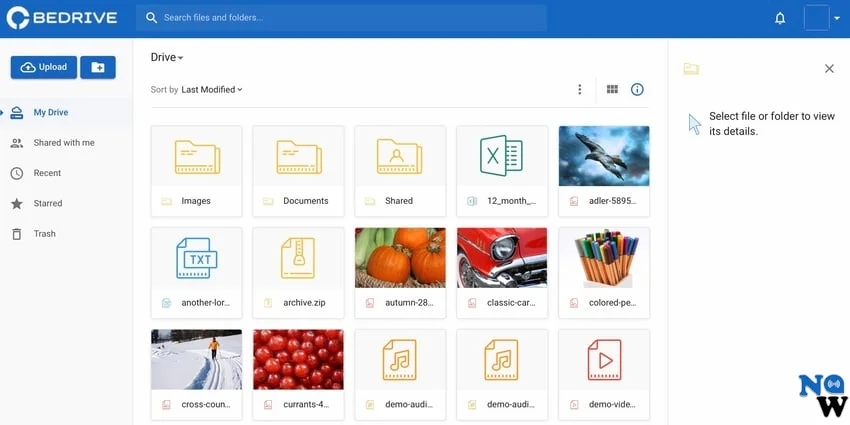Open the Trash section

pos(44,234)
